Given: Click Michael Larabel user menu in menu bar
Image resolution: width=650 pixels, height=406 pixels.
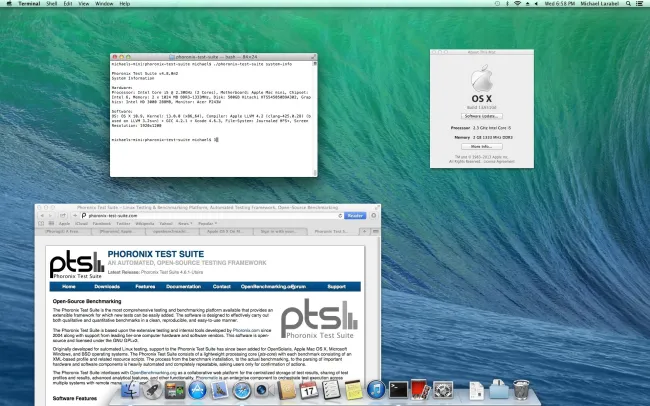Looking at the screenshot, I should click(x=600, y=3).
